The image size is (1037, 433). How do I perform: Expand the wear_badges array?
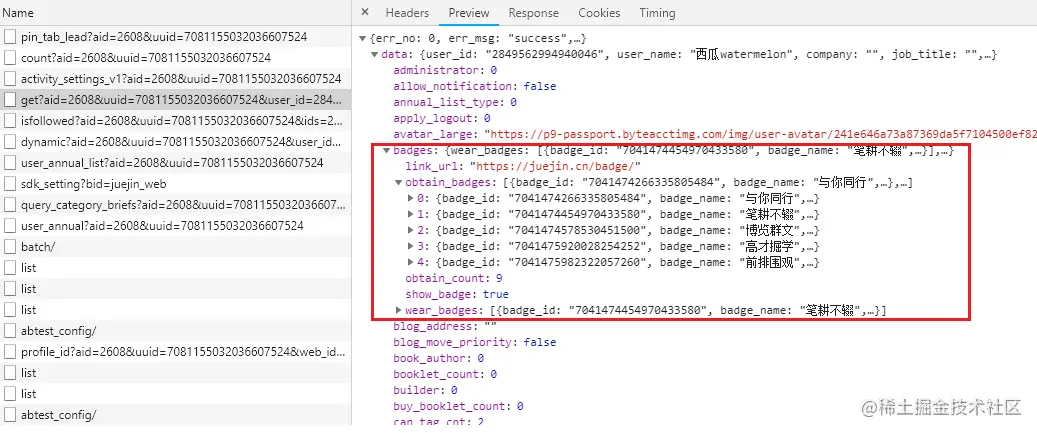399,310
